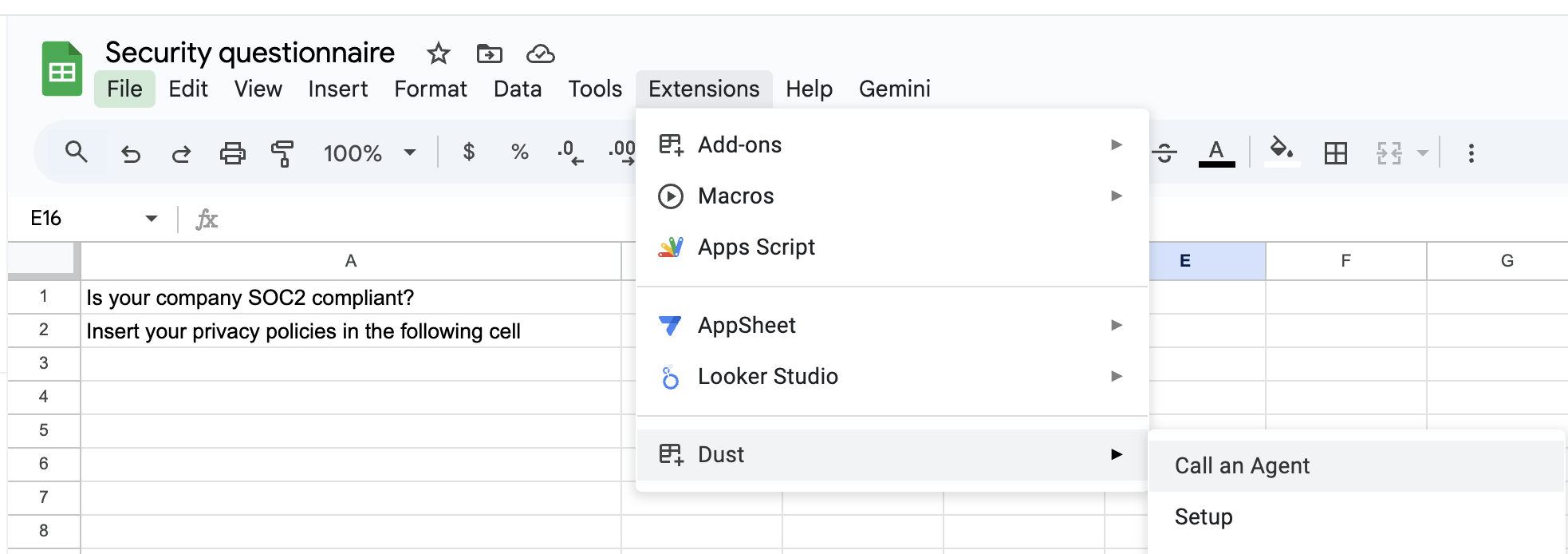Select column F header
The height and width of the screenshot is (554, 1568).
[x=1346, y=261]
